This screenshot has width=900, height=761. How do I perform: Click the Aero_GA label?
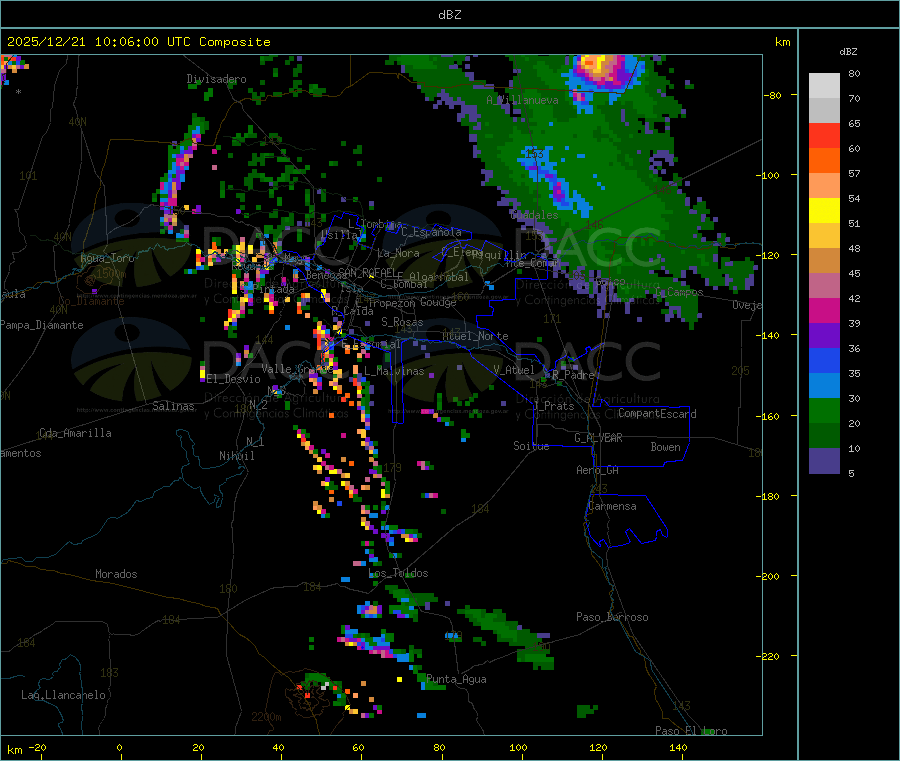(597, 470)
